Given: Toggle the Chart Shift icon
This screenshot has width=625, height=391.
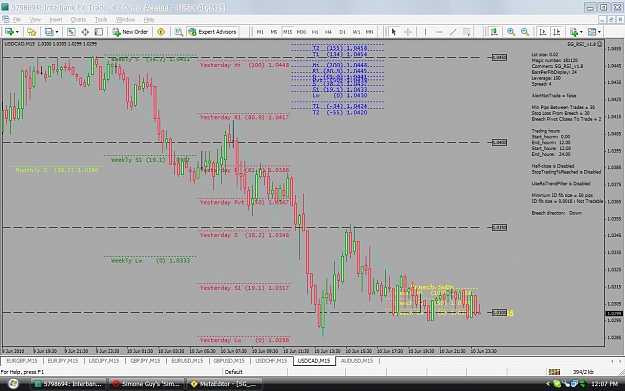Looking at the screenshot, I should coord(557,32).
